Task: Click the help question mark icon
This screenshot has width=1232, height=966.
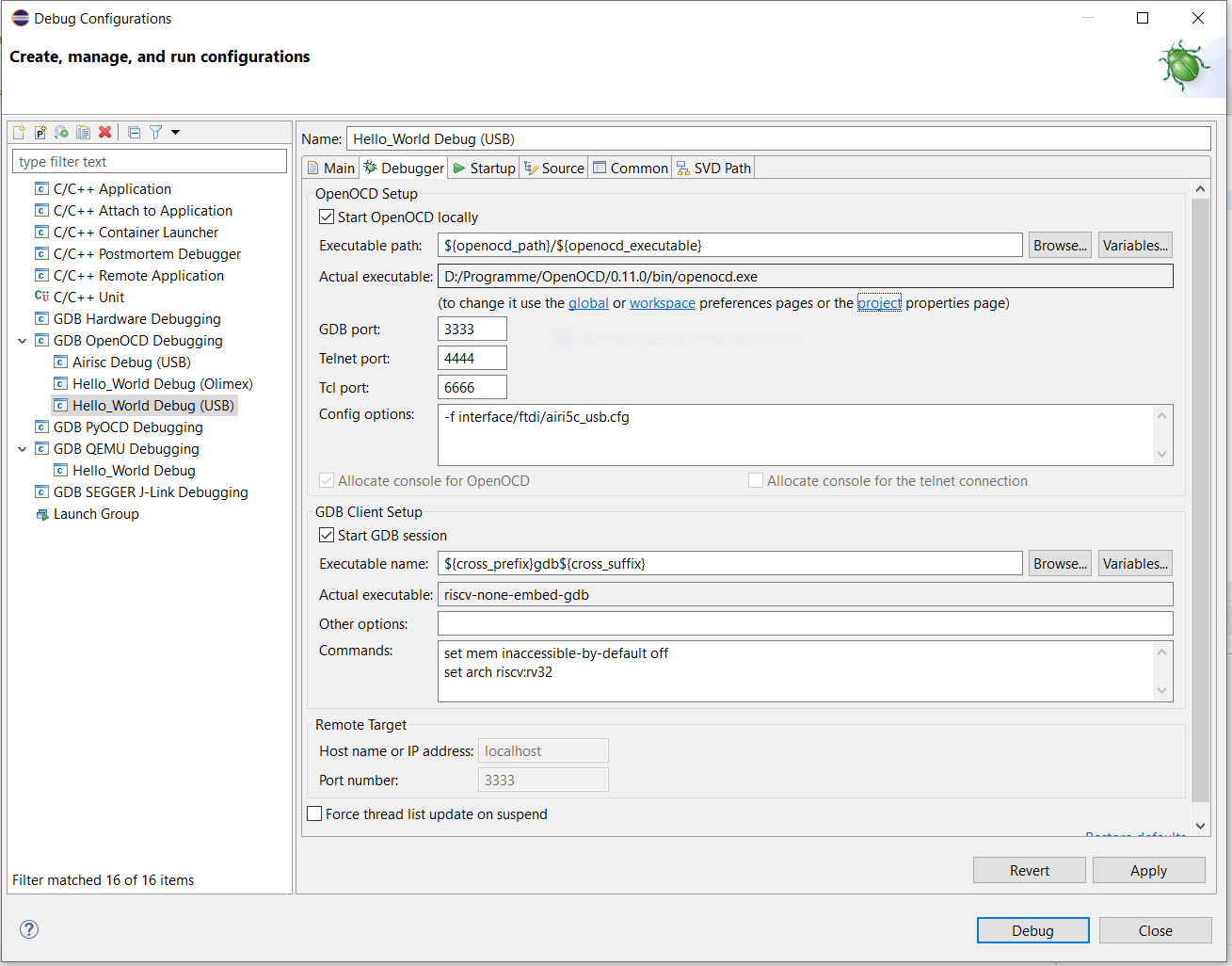Action: (x=29, y=929)
